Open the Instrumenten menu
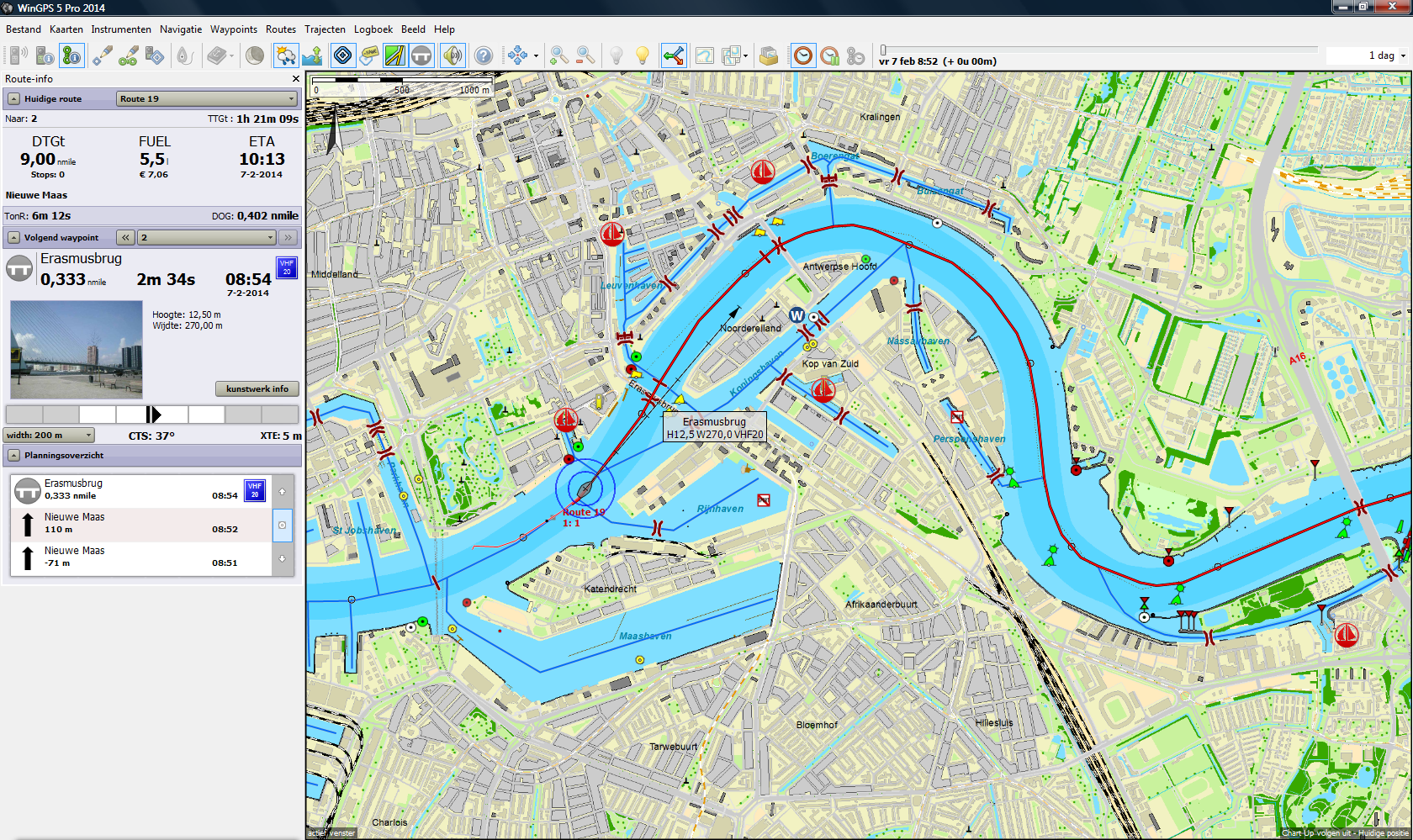 pyautogui.click(x=121, y=29)
